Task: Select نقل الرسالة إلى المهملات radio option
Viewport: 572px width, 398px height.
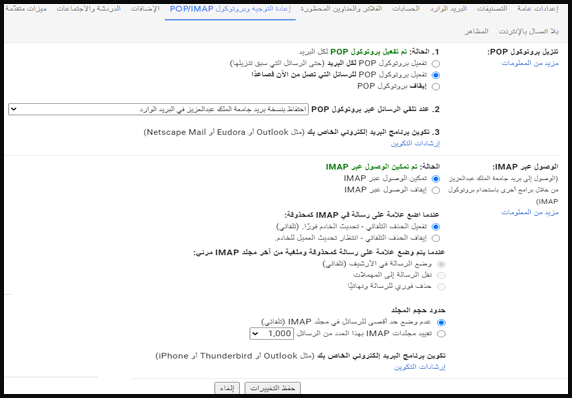Action: point(441,275)
